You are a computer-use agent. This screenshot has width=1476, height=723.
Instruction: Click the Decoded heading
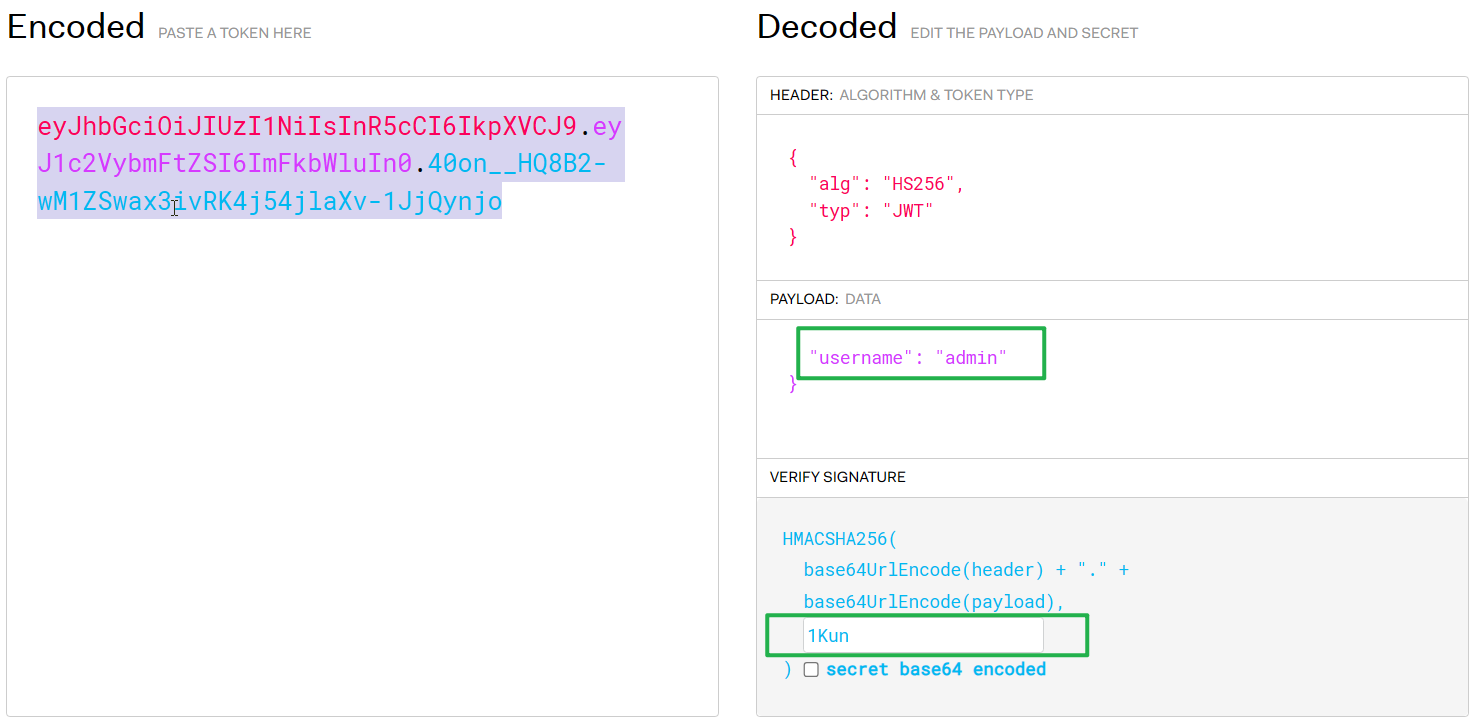pos(826,27)
